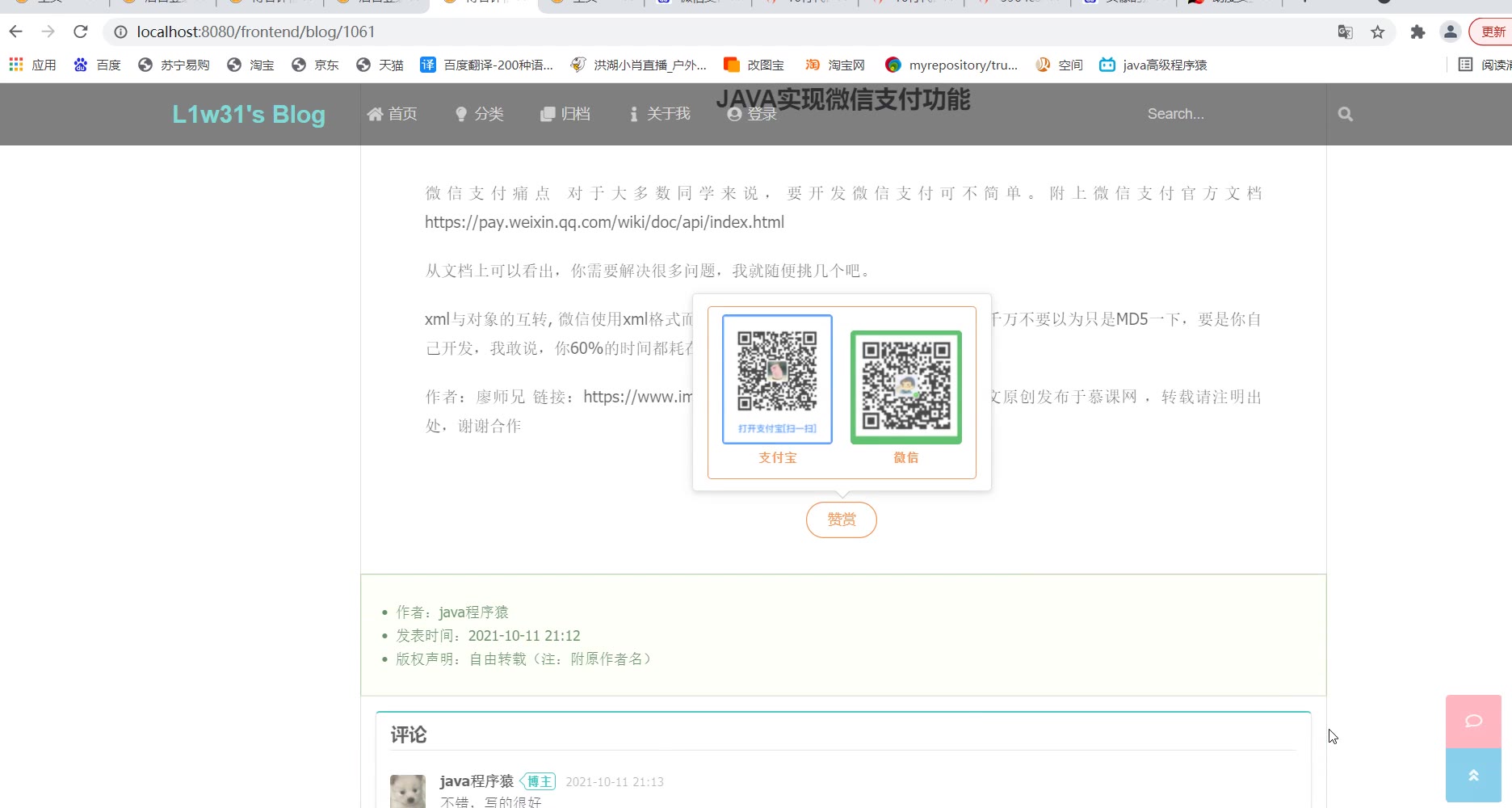Image resolution: width=1512 pixels, height=808 pixels.
Task: Open the 关于我 about me menu item
Action: pyautogui.click(x=660, y=114)
